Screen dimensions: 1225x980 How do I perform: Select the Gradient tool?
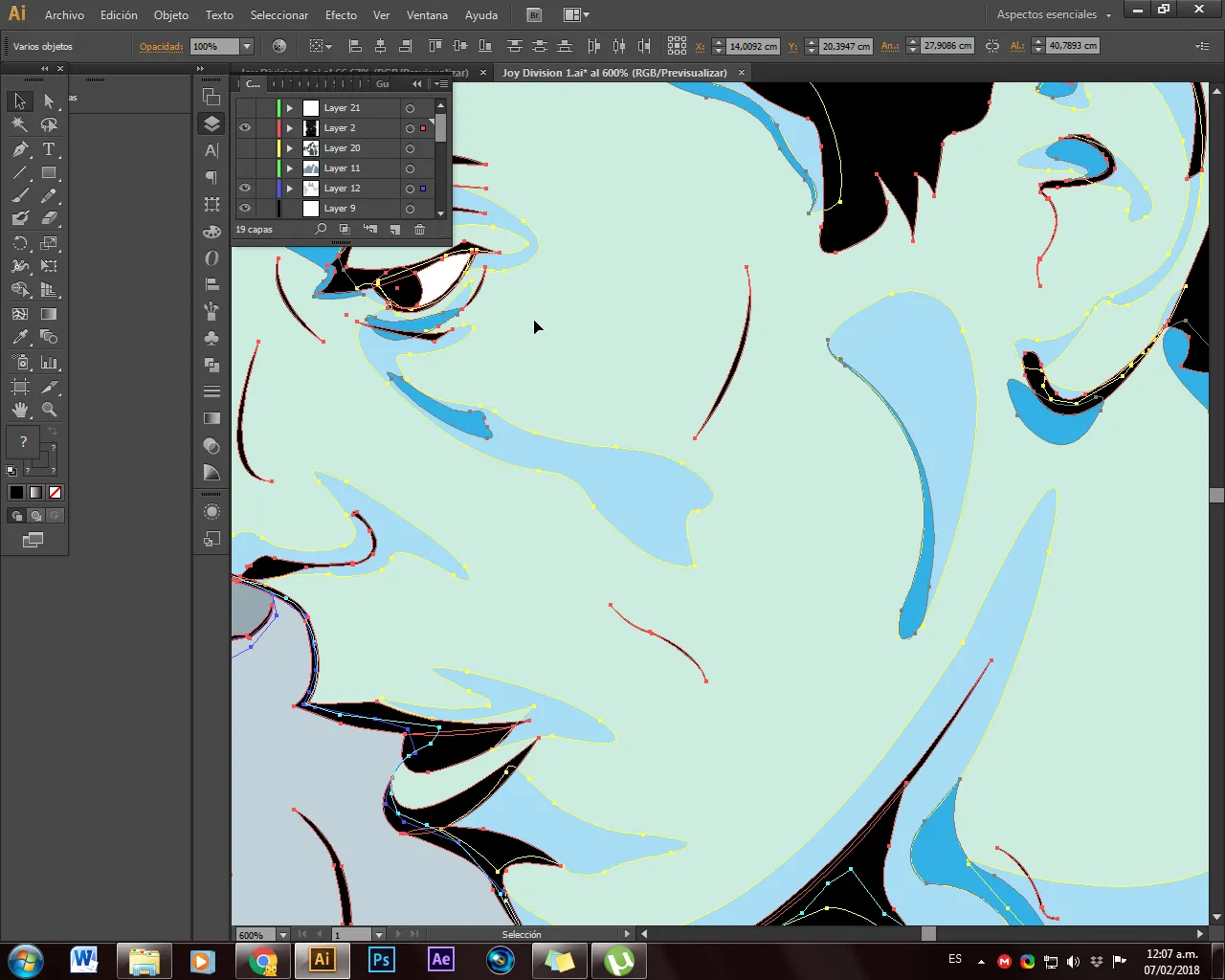[50, 313]
